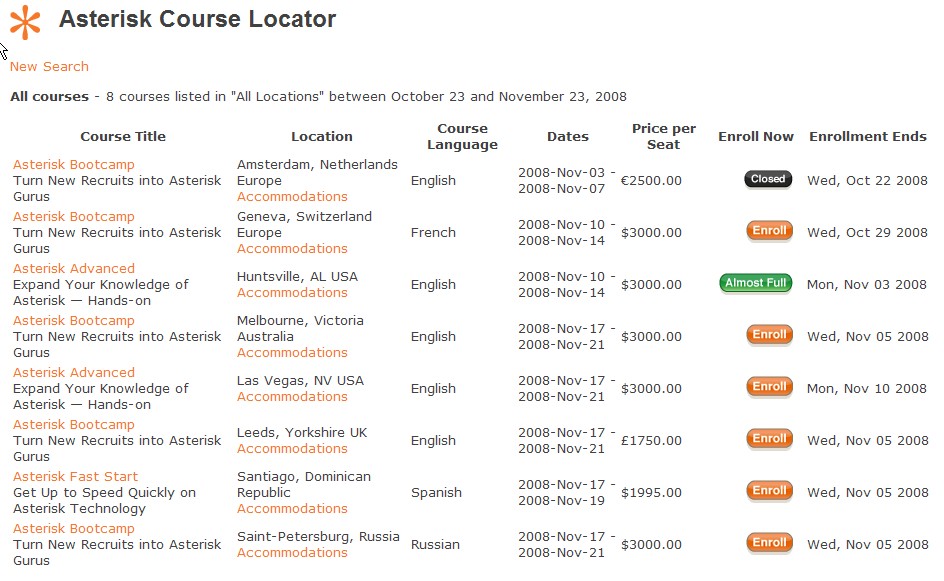Open Asterisk Advanced link for Huntsville

[73, 268]
